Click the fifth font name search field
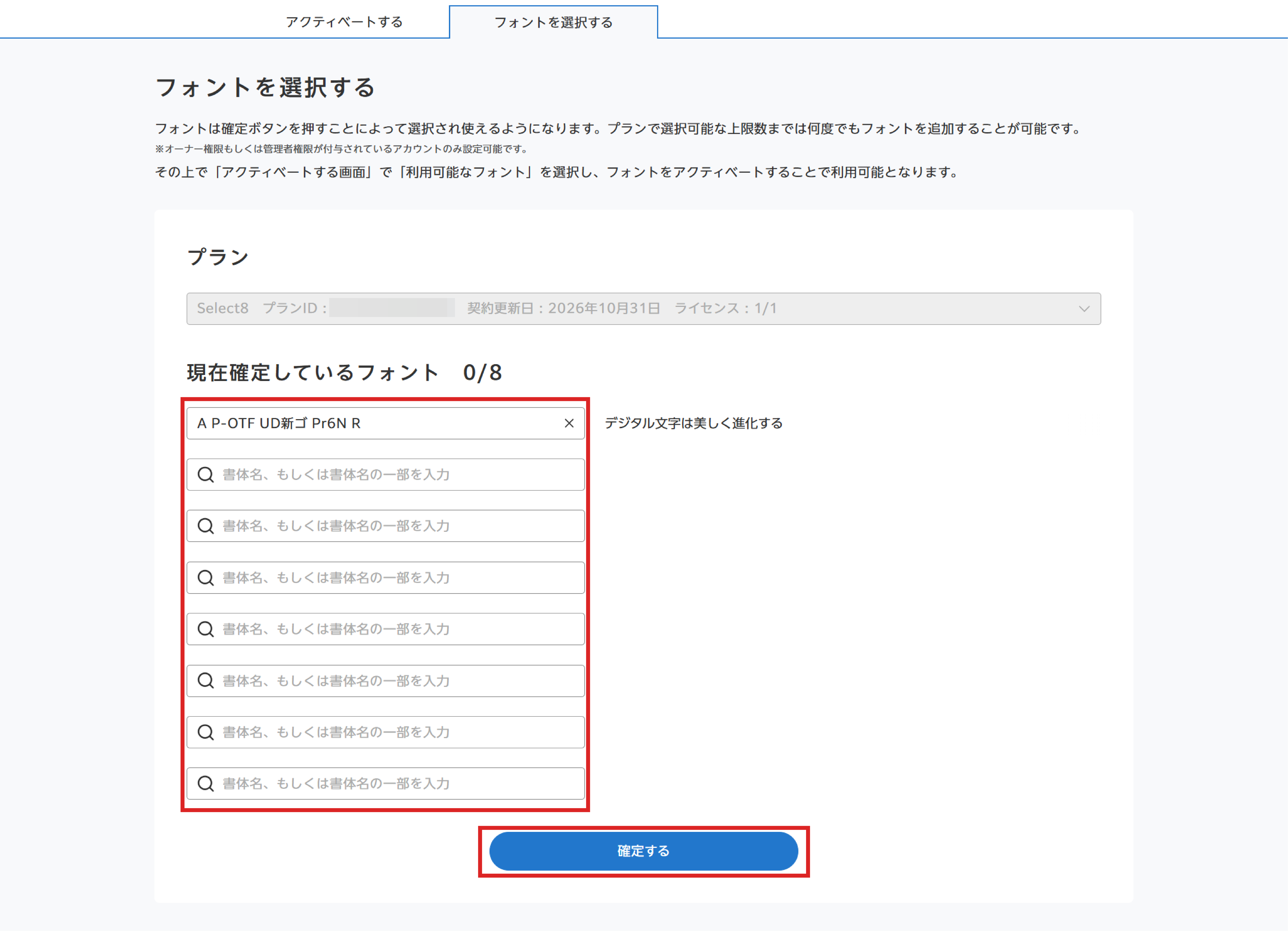 (386, 629)
